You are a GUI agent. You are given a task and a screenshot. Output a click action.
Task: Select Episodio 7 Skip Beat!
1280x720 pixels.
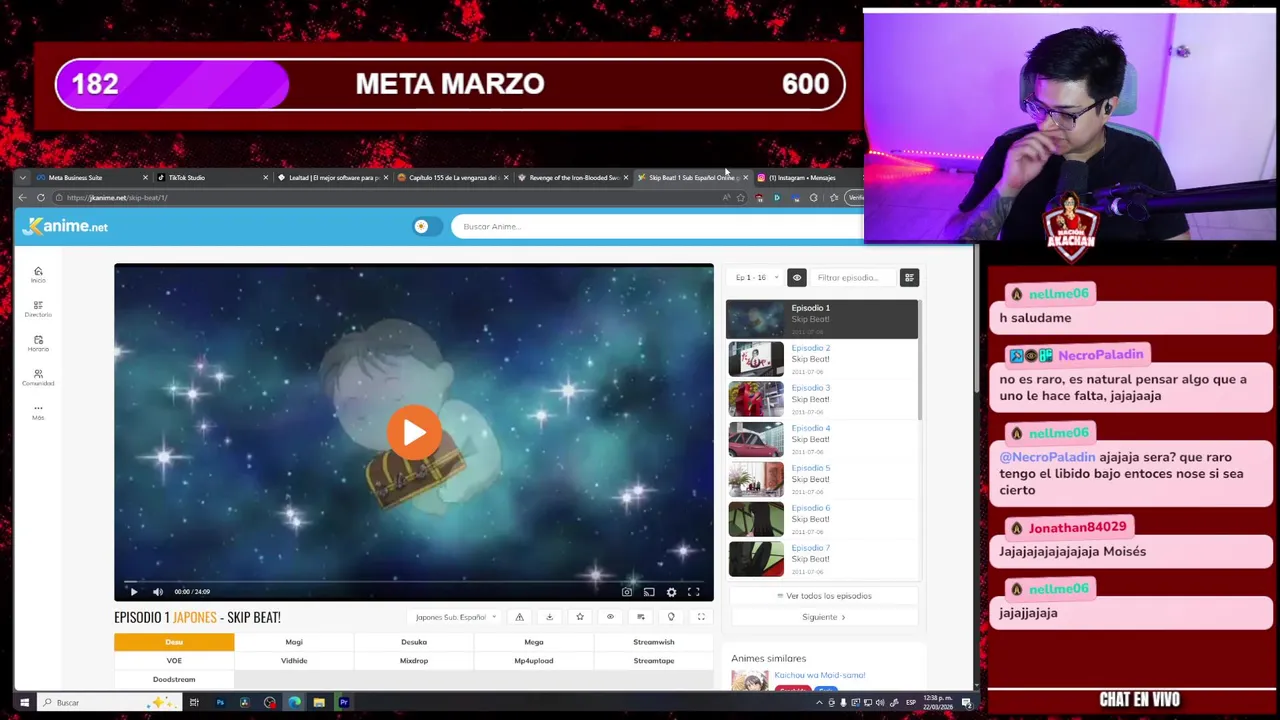[822, 559]
